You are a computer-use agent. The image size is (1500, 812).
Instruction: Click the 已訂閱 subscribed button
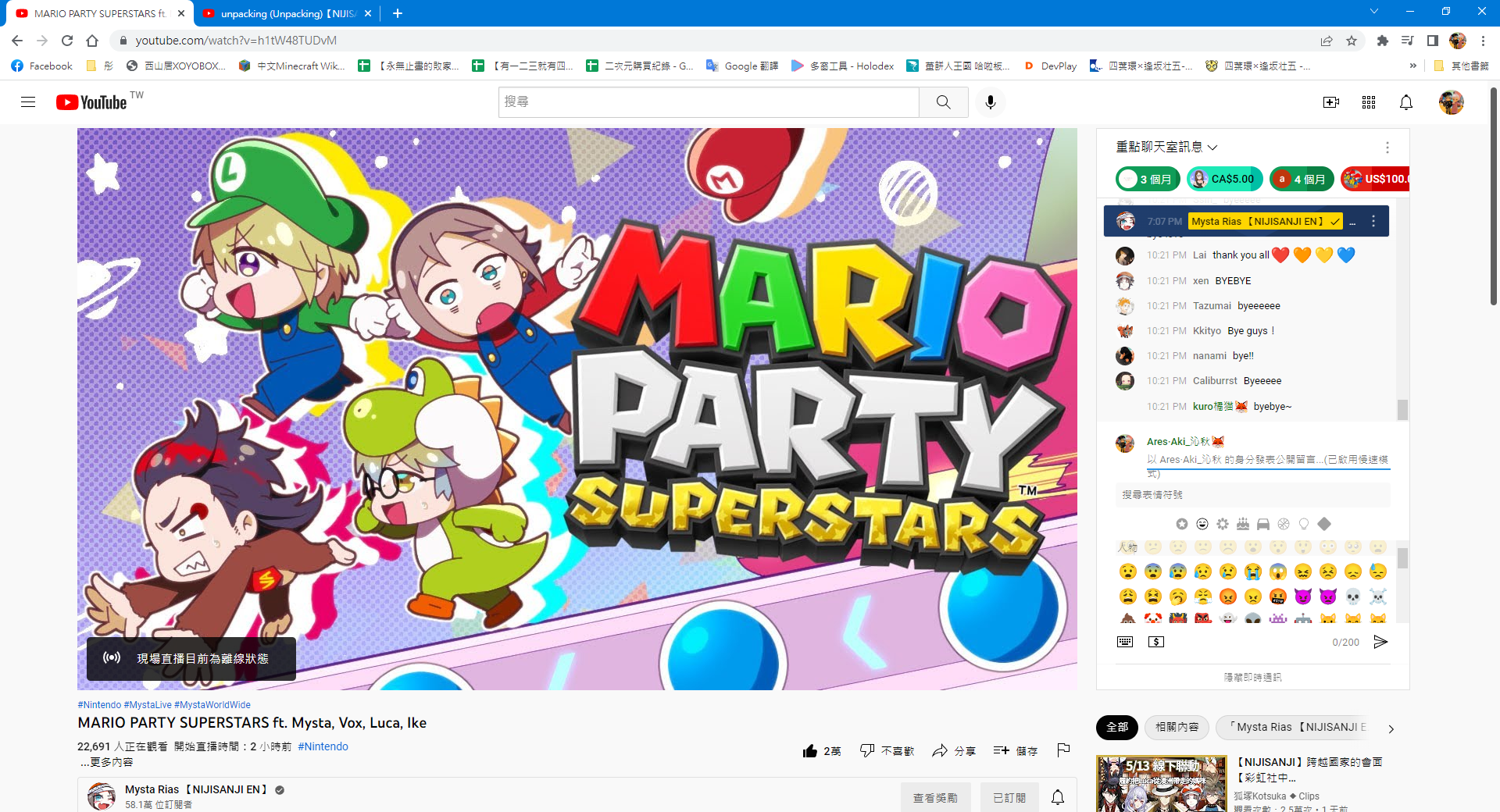coord(1009,798)
